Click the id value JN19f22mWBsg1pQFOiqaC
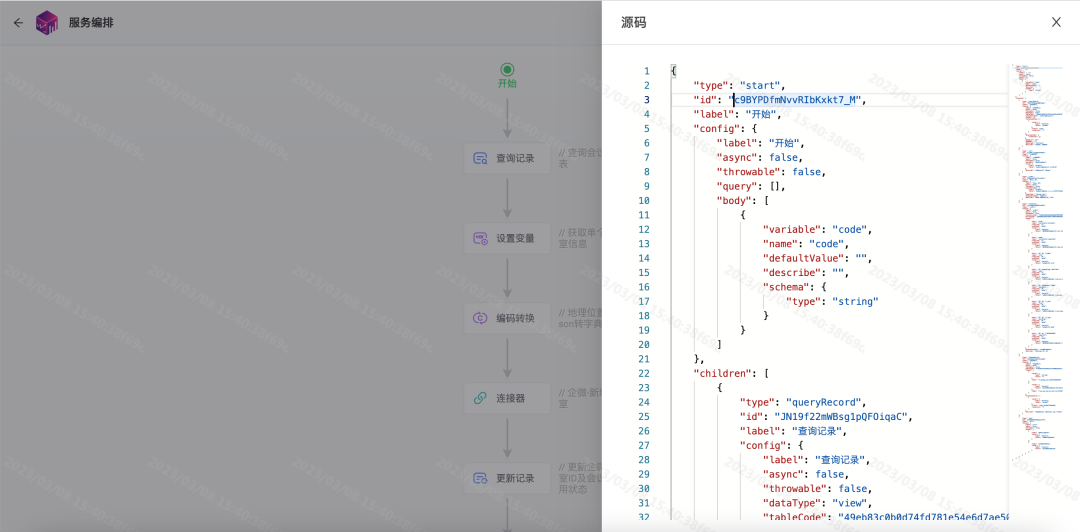The image size is (1080, 532). pyautogui.click(x=840, y=417)
